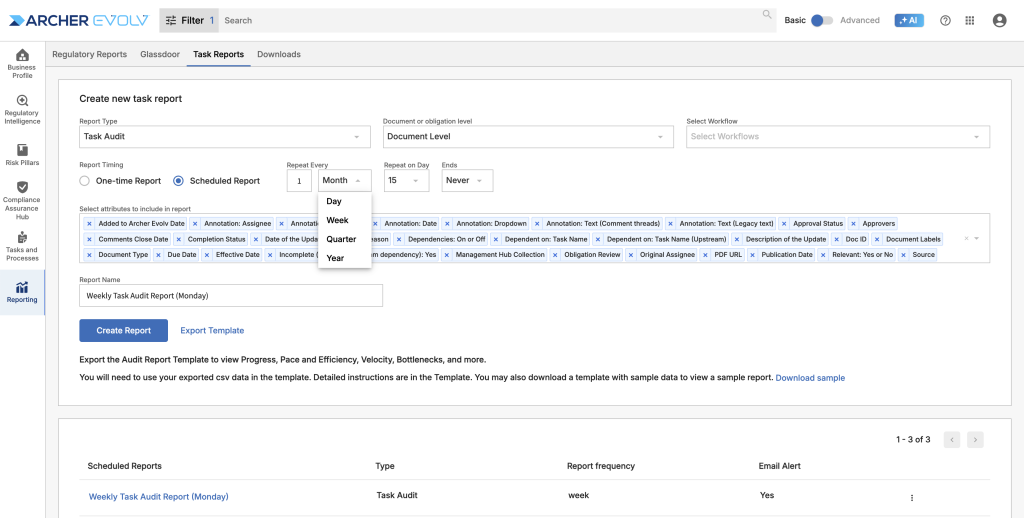Open Regulatory Intelligence sidebar icon
Viewport: 1024px width, 518px height.
22,109
